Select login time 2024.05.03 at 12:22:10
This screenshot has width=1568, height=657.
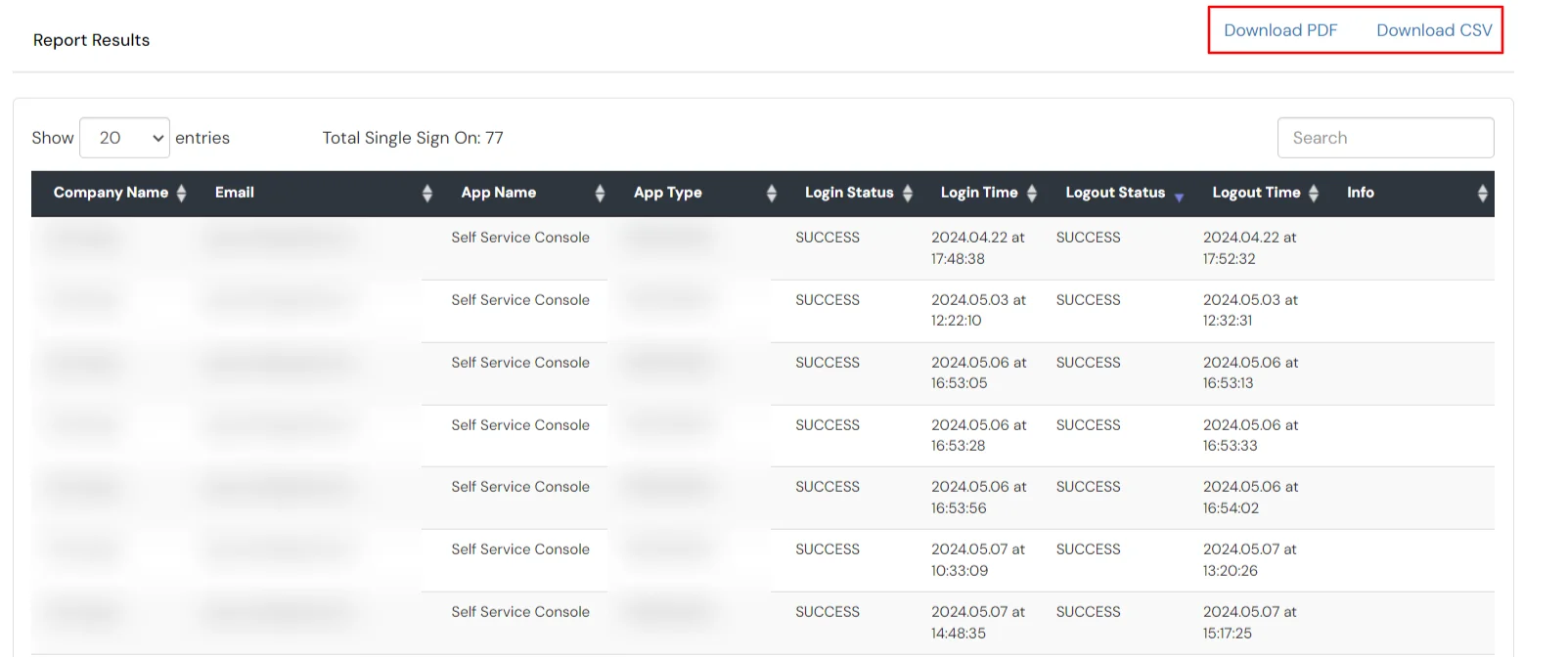(x=978, y=310)
